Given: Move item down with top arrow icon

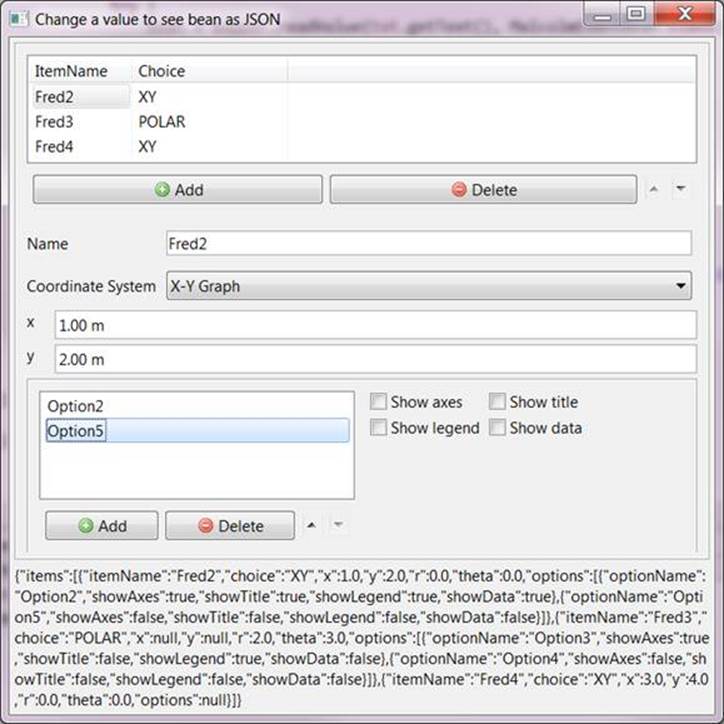Looking at the screenshot, I should 681,189.
